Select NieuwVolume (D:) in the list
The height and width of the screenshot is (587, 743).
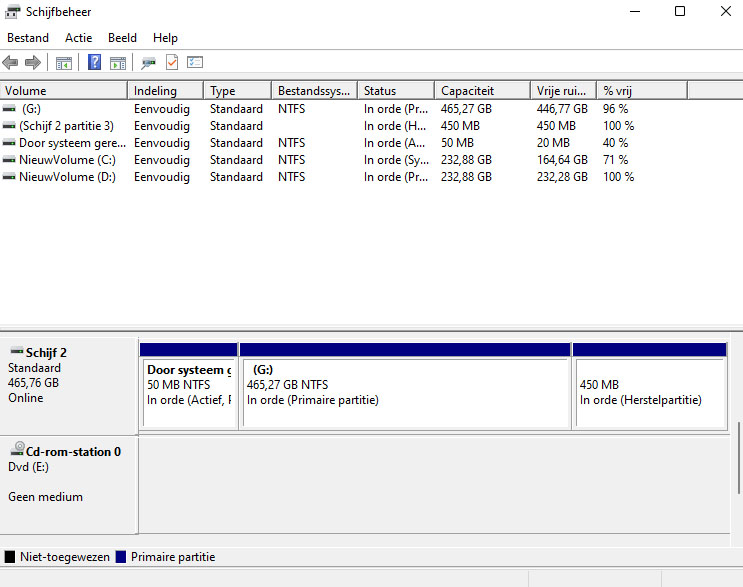[x=67, y=177]
